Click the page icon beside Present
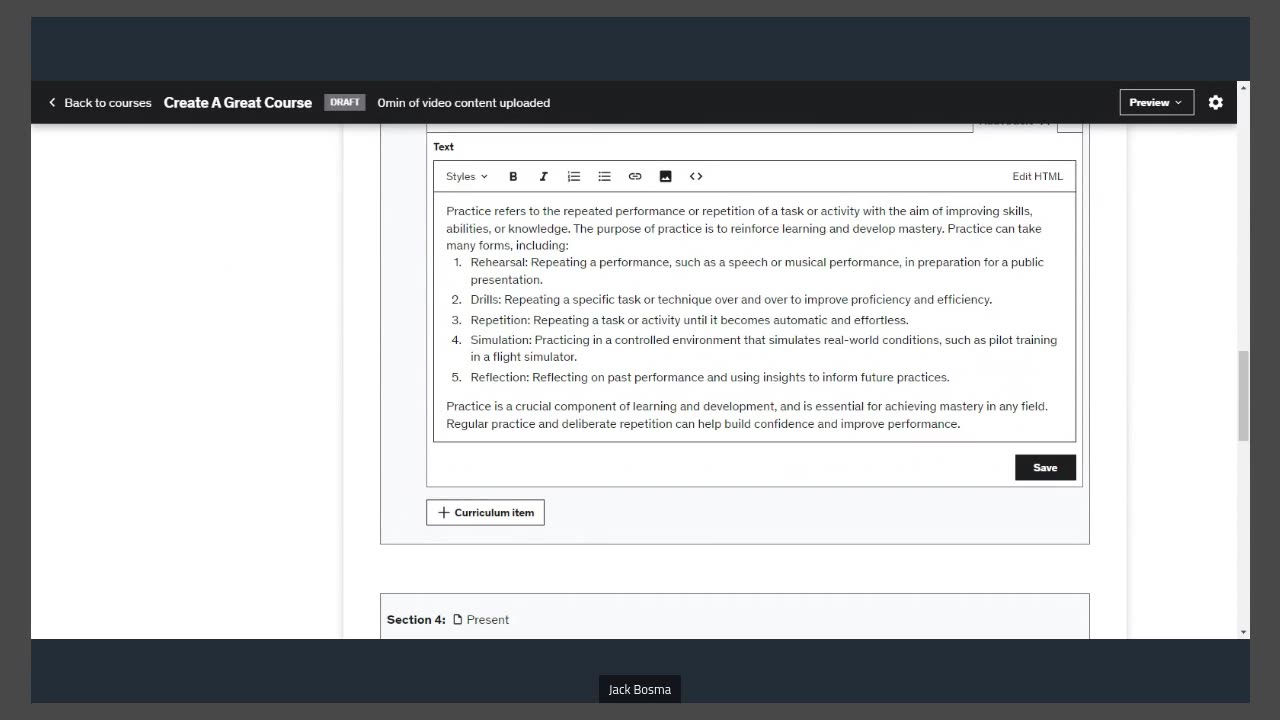The width and height of the screenshot is (1280, 720). (x=458, y=619)
